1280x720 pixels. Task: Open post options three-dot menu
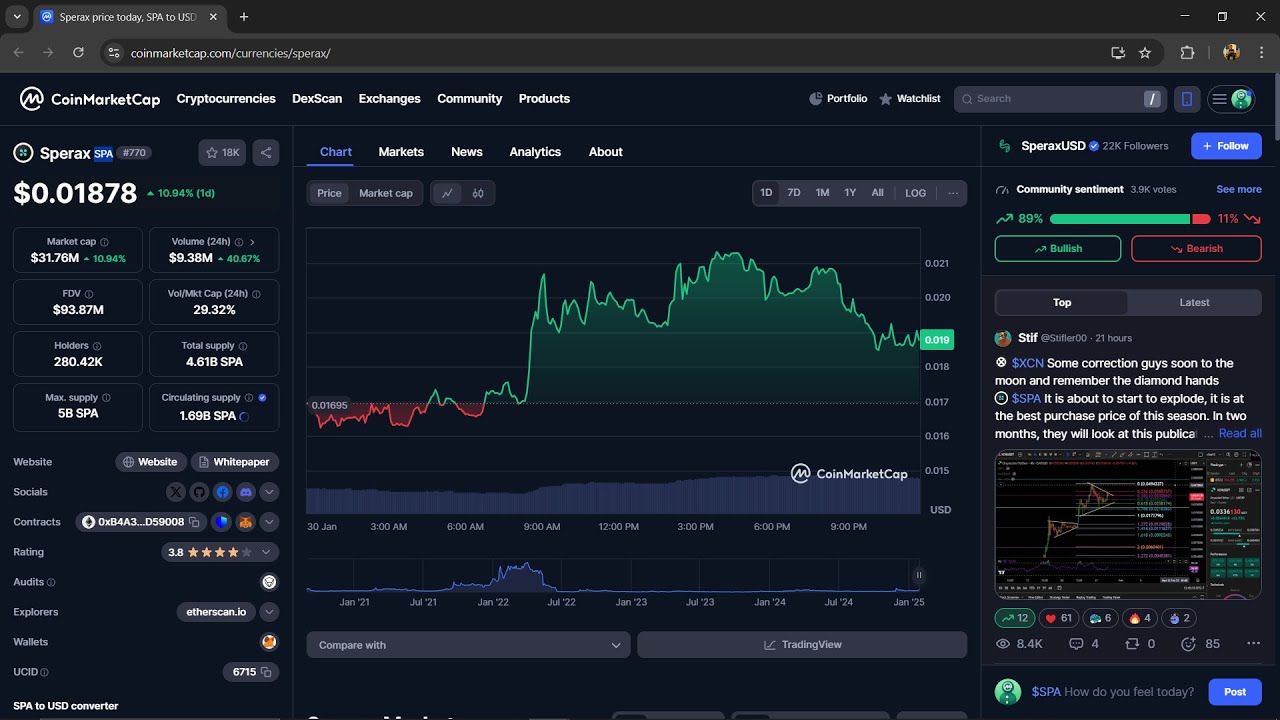coord(1253,644)
